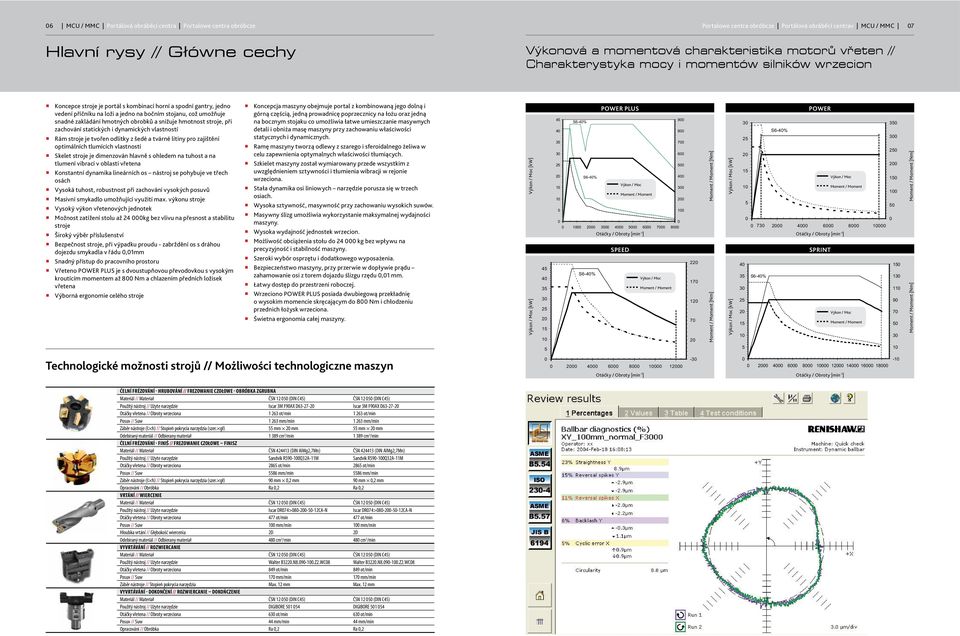Image resolution: width=960 pixels, height=636 pixels.
Task: Click the bottom sidebar icon below home
Action: click(x=539, y=622)
